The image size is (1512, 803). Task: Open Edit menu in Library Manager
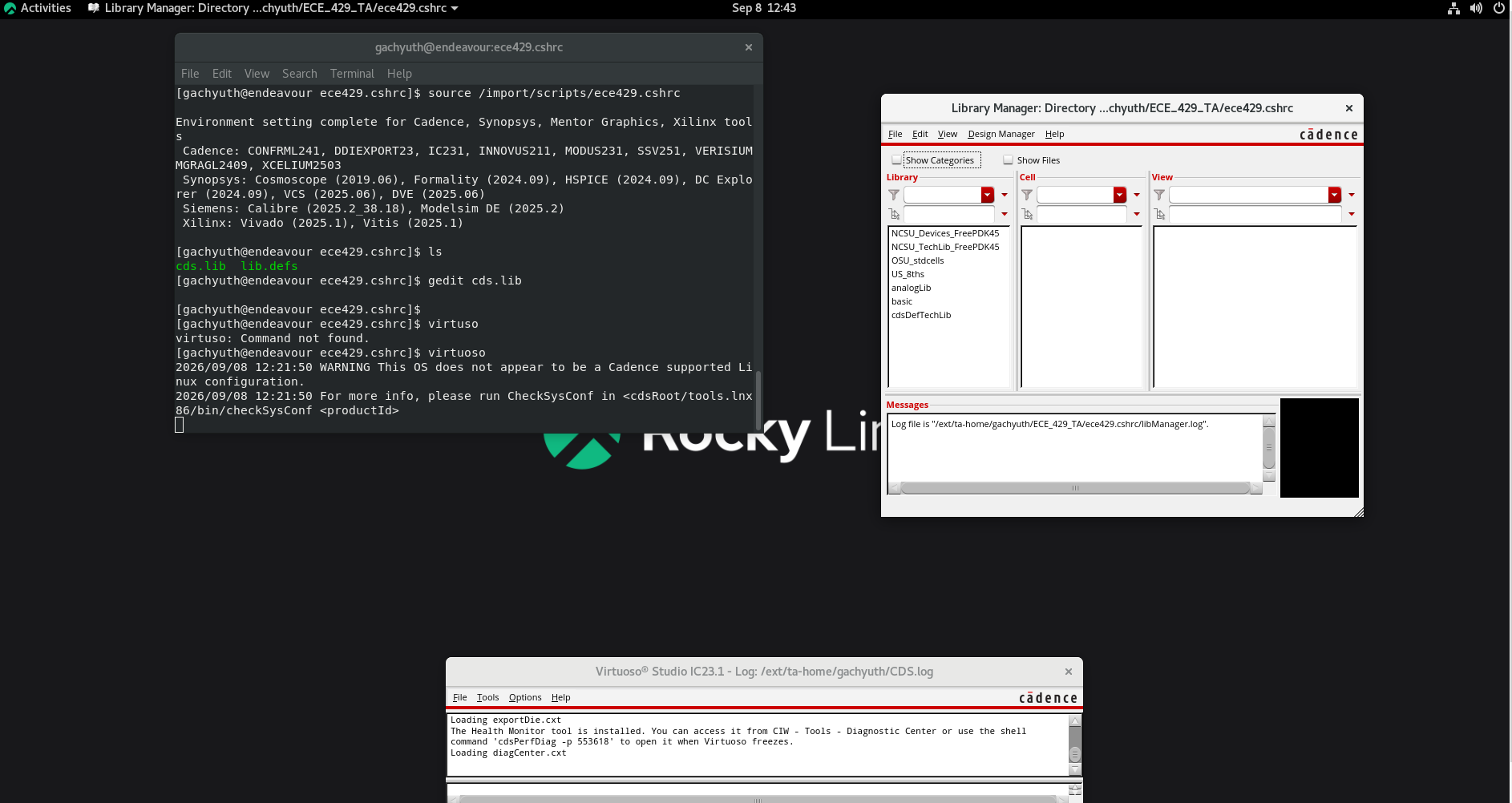click(x=920, y=134)
